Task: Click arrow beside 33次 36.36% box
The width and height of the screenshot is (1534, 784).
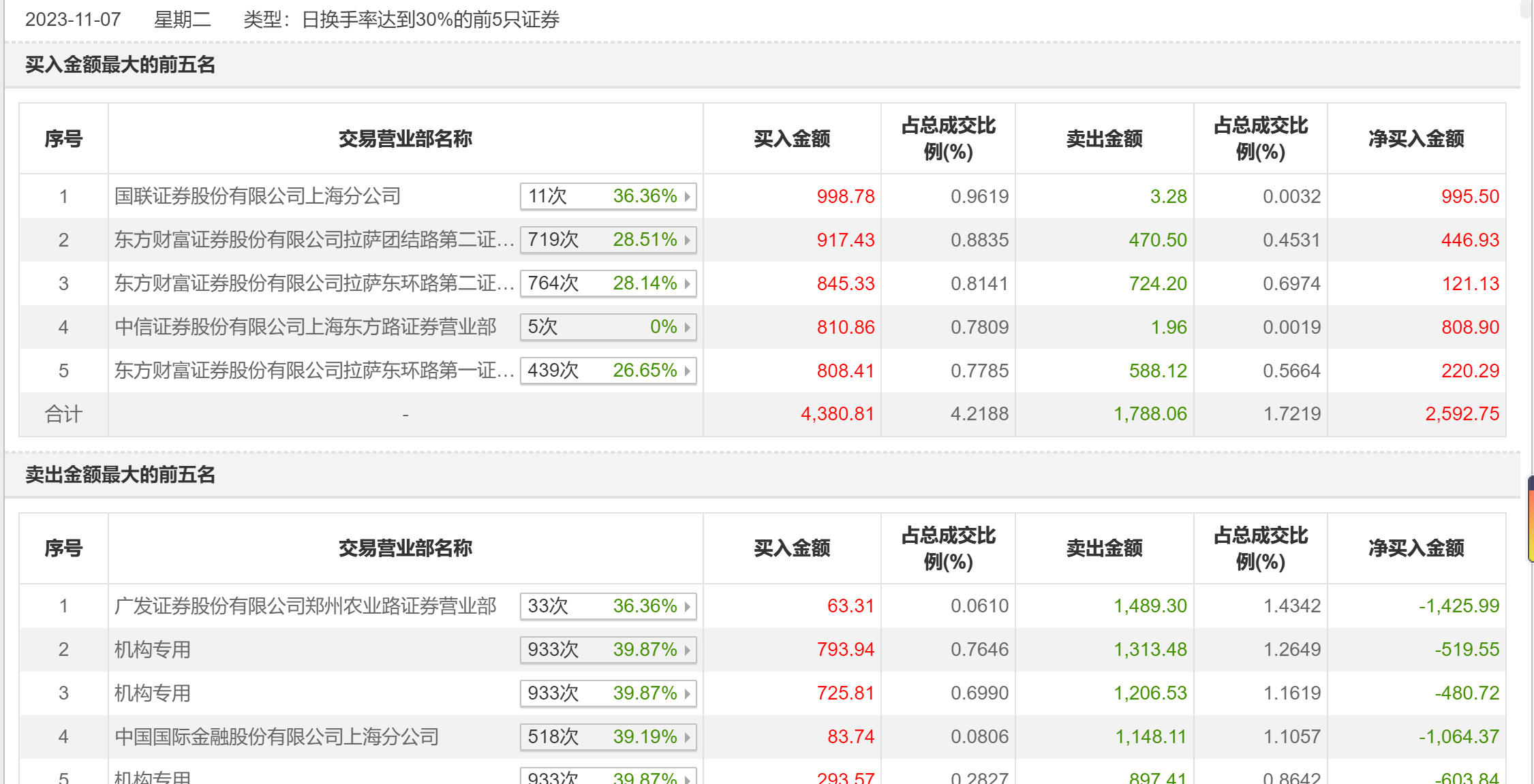Action: click(688, 606)
